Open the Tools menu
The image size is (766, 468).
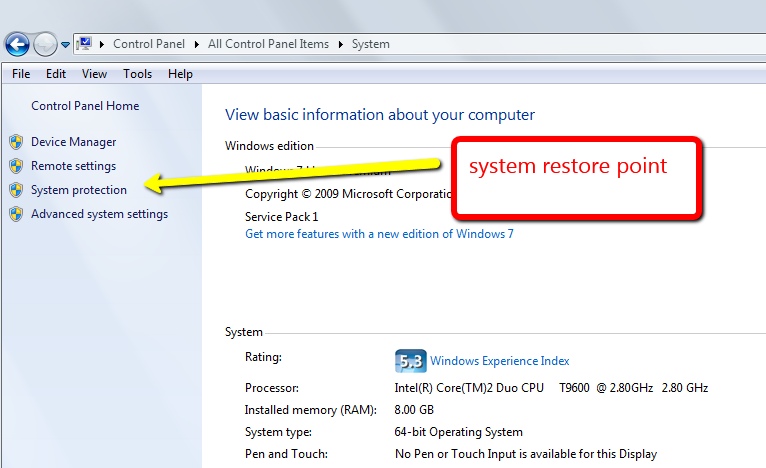138,74
